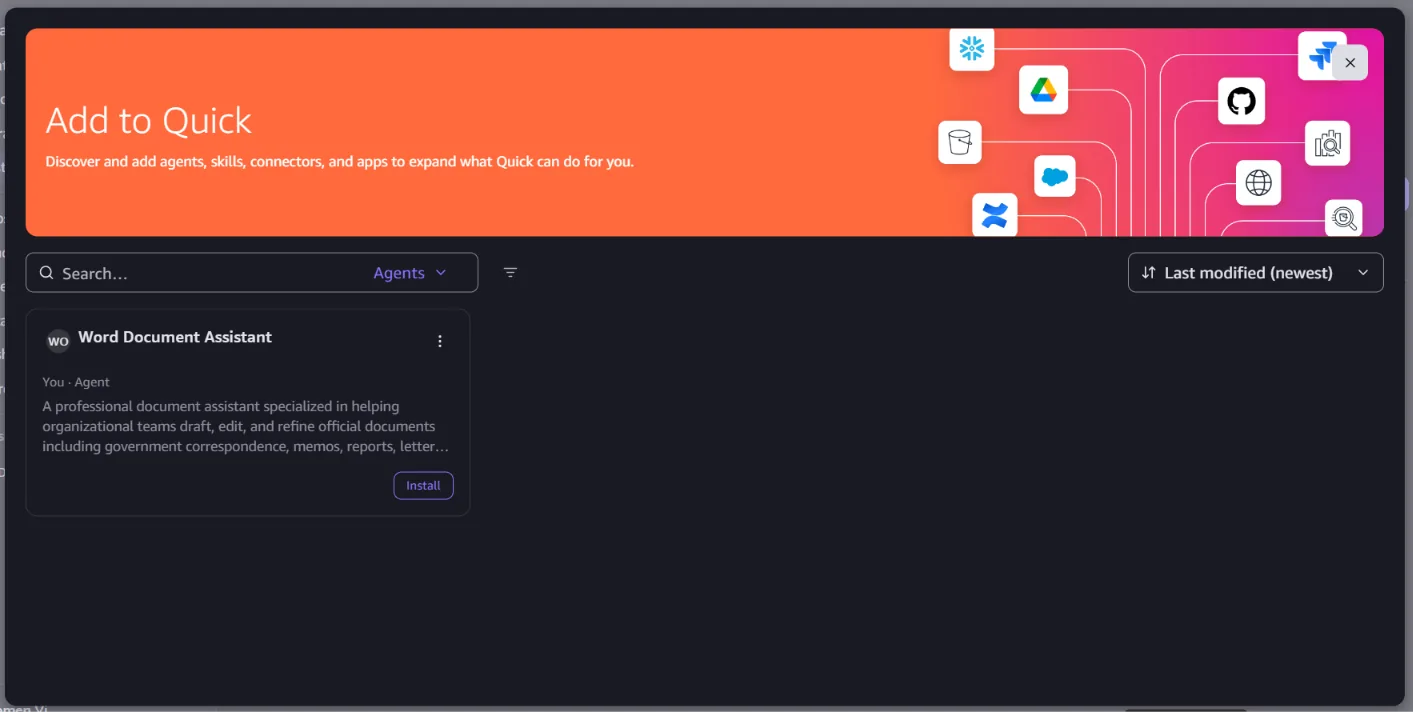Install the Word Document Assistant agent

click(x=423, y=486)
